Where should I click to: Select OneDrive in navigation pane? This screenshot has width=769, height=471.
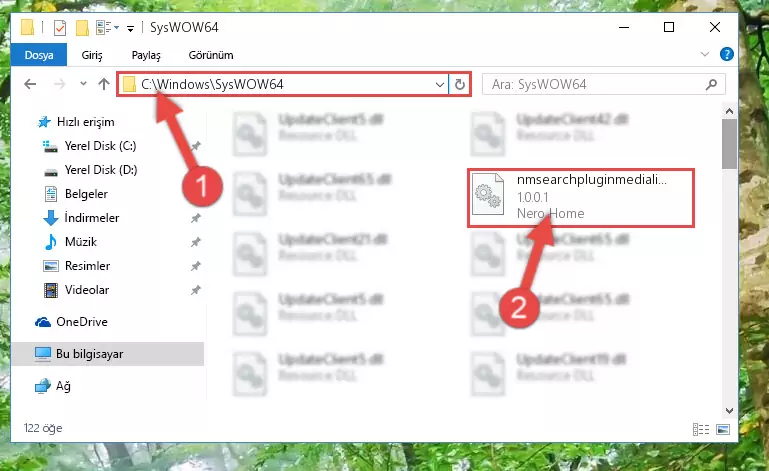click(x=81, y=322)
